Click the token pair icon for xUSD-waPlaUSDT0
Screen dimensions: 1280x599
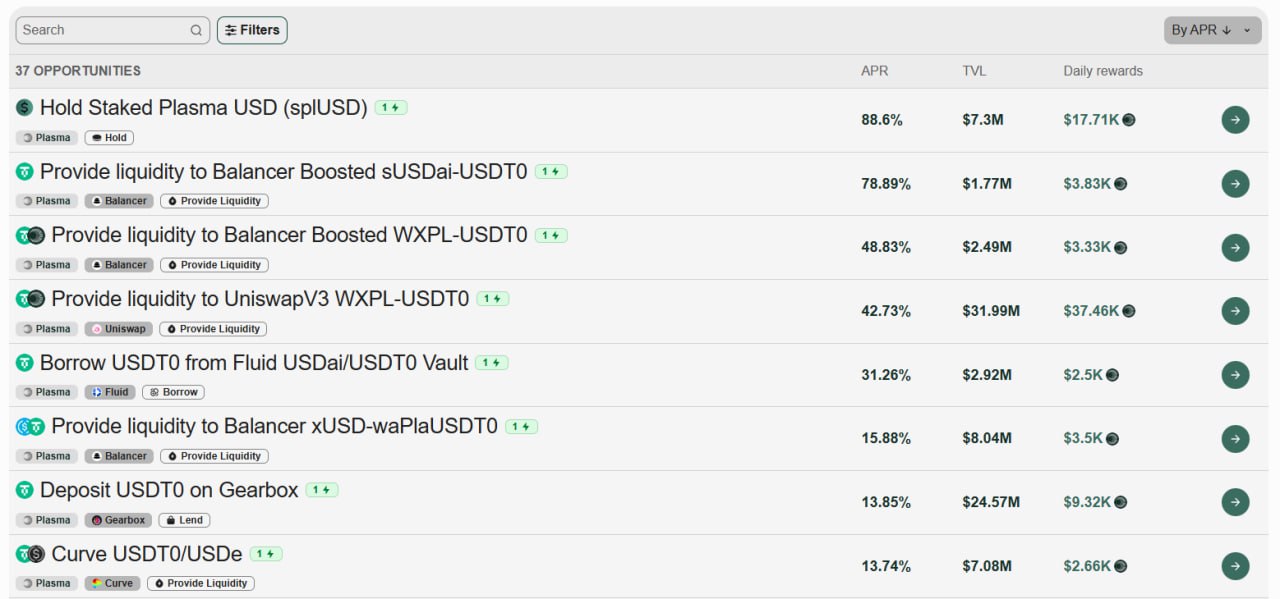click(30, 426)
